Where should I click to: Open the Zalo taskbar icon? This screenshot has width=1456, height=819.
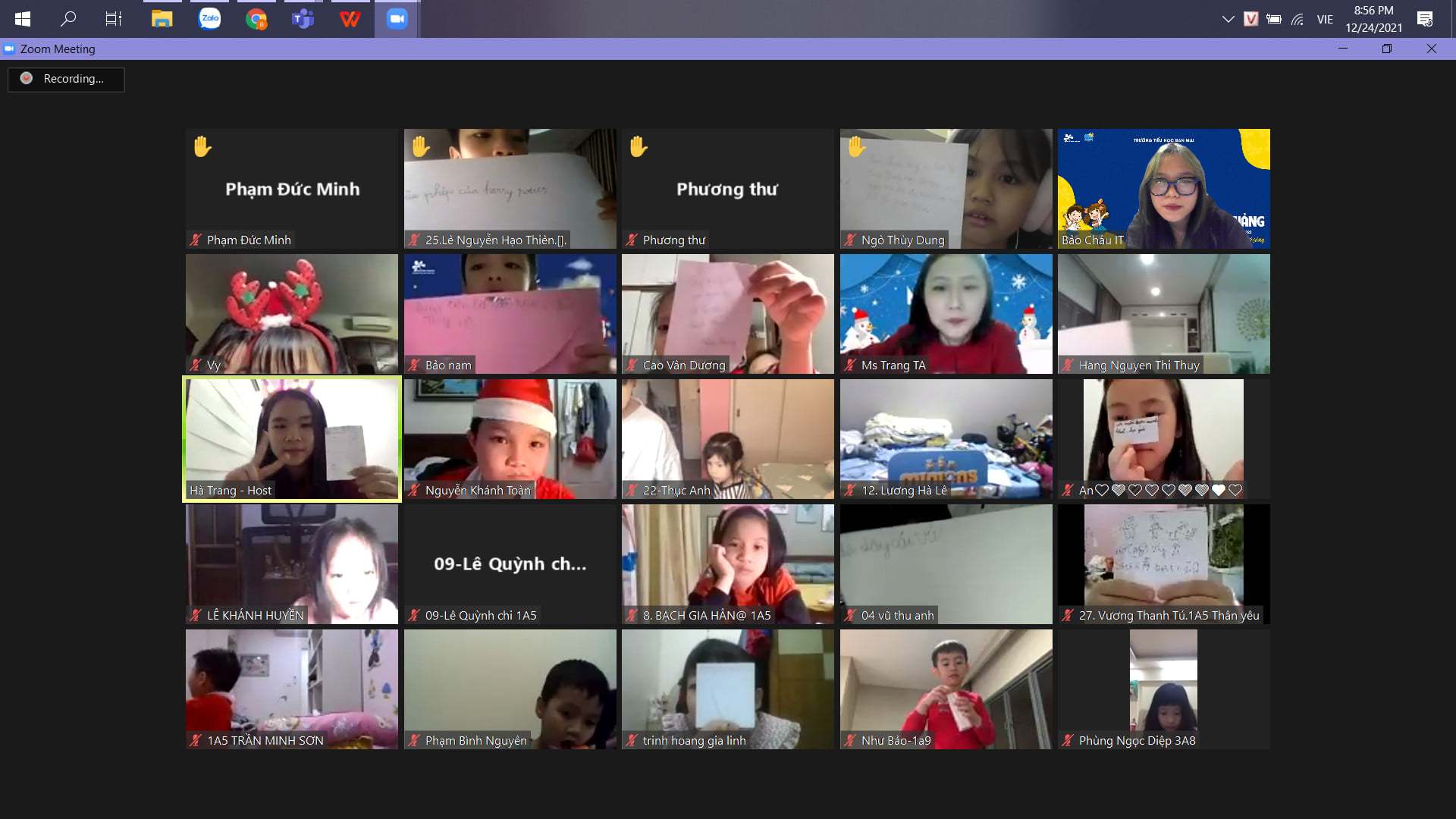pyautogui.click(x=209, y=19)
